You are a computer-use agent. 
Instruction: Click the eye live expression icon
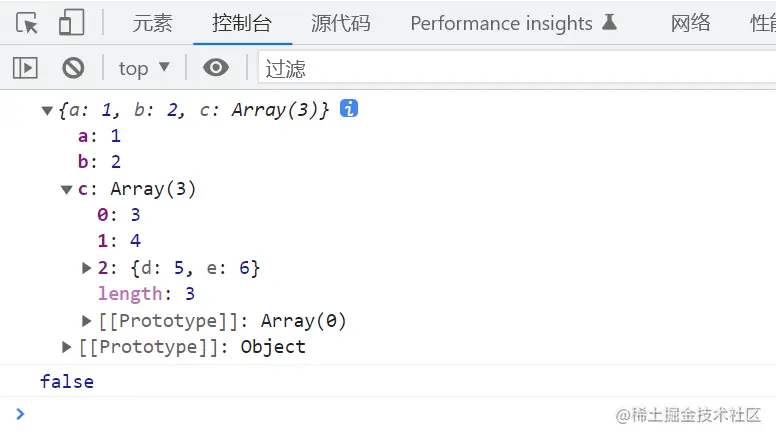point(215,68)
